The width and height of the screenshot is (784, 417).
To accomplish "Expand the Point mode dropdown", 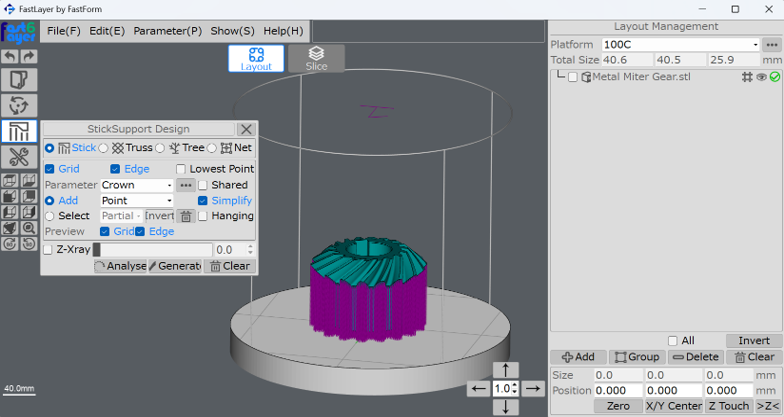I will click(x=138, y=201).
